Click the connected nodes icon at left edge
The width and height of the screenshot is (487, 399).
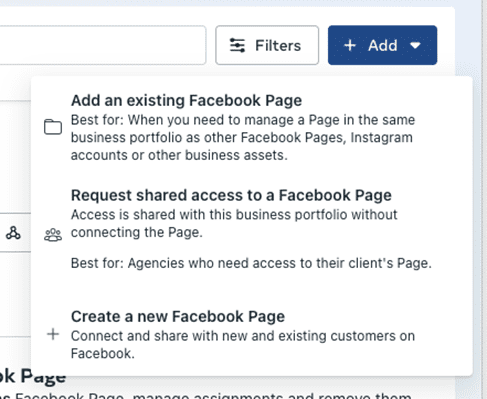[13, 233]
